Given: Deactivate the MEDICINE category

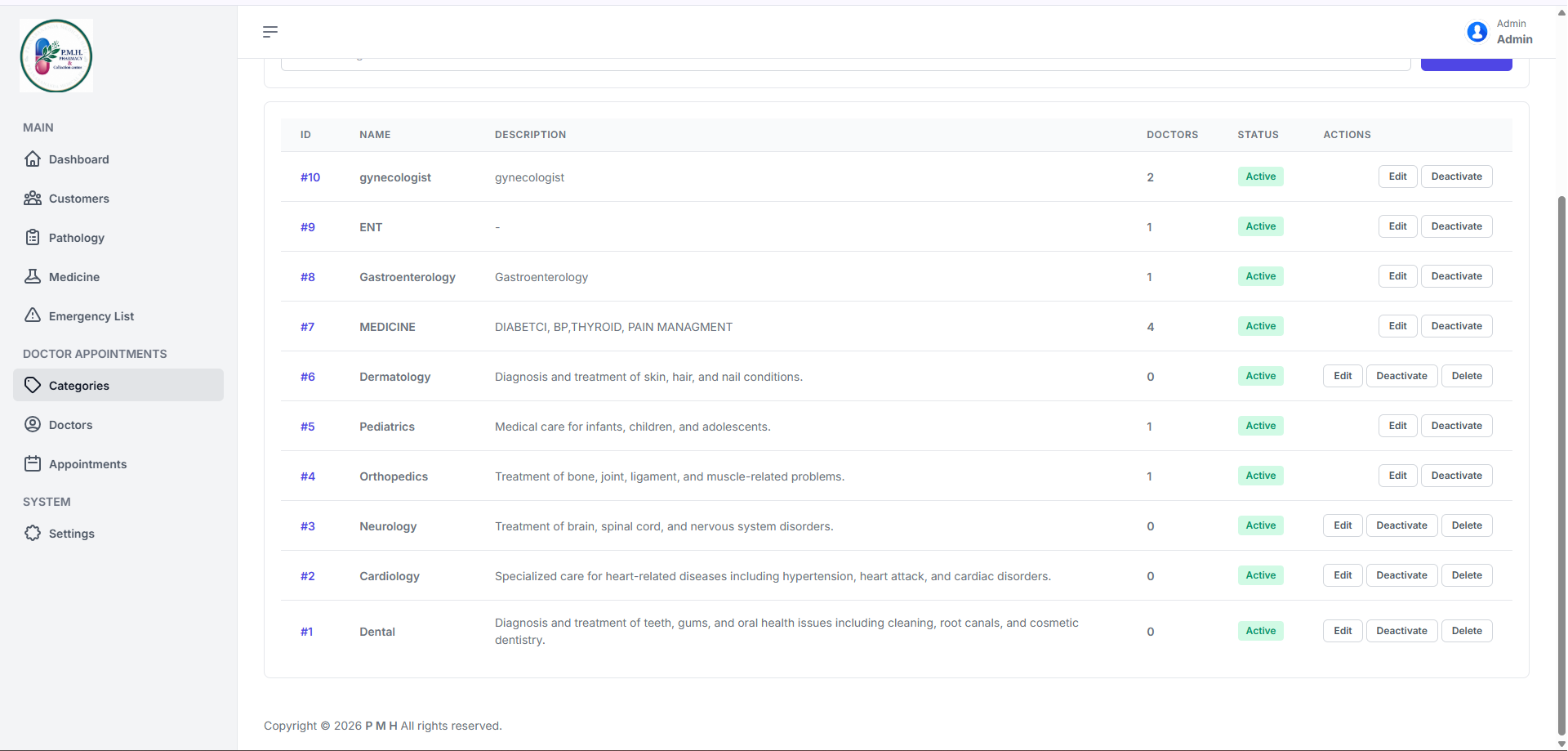Looking at the screenshot, I should (x=1456, y=326).
